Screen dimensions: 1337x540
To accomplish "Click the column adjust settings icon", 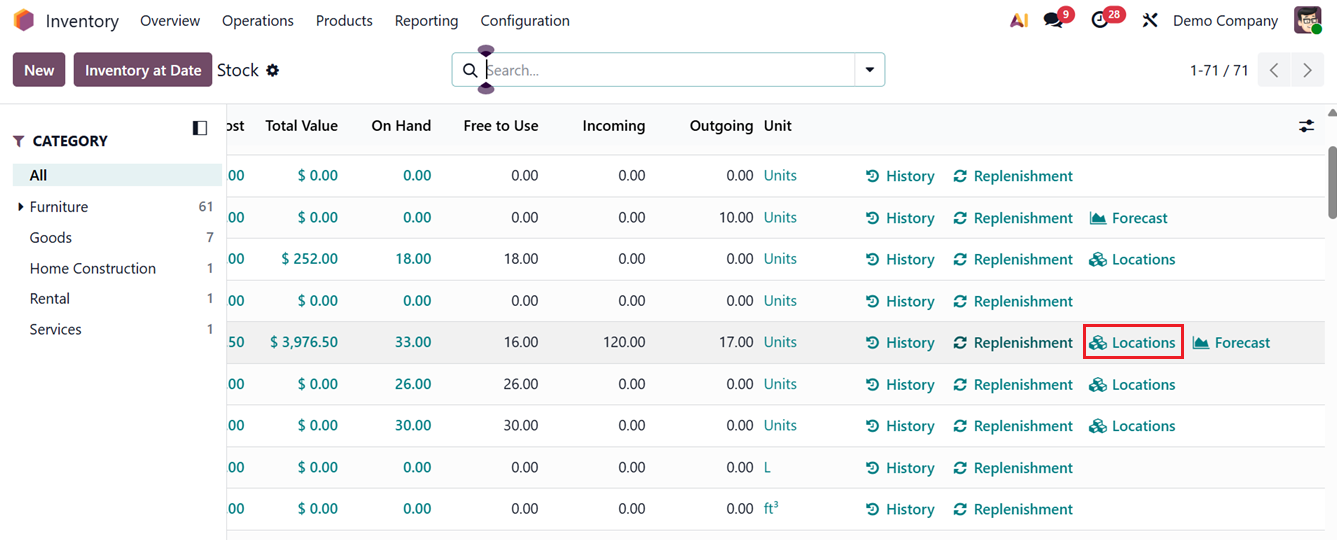I will click(1307, 126).
